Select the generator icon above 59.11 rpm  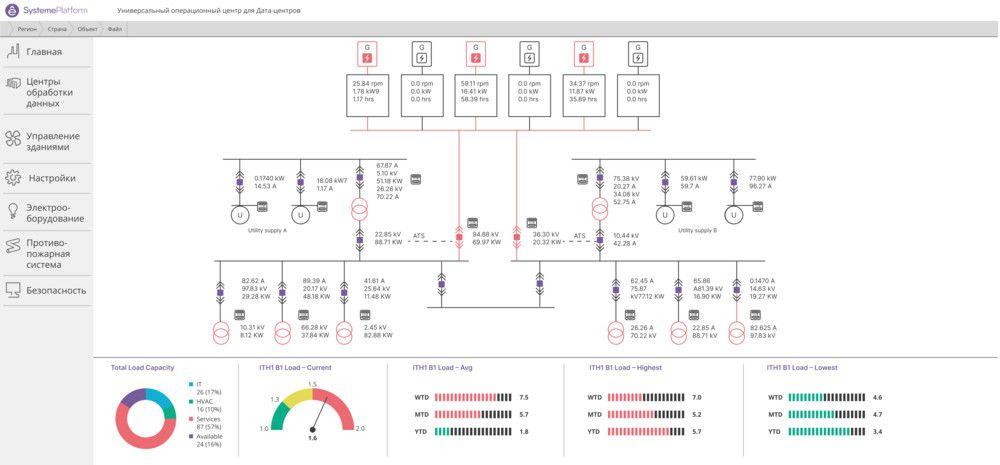point(475,52)
